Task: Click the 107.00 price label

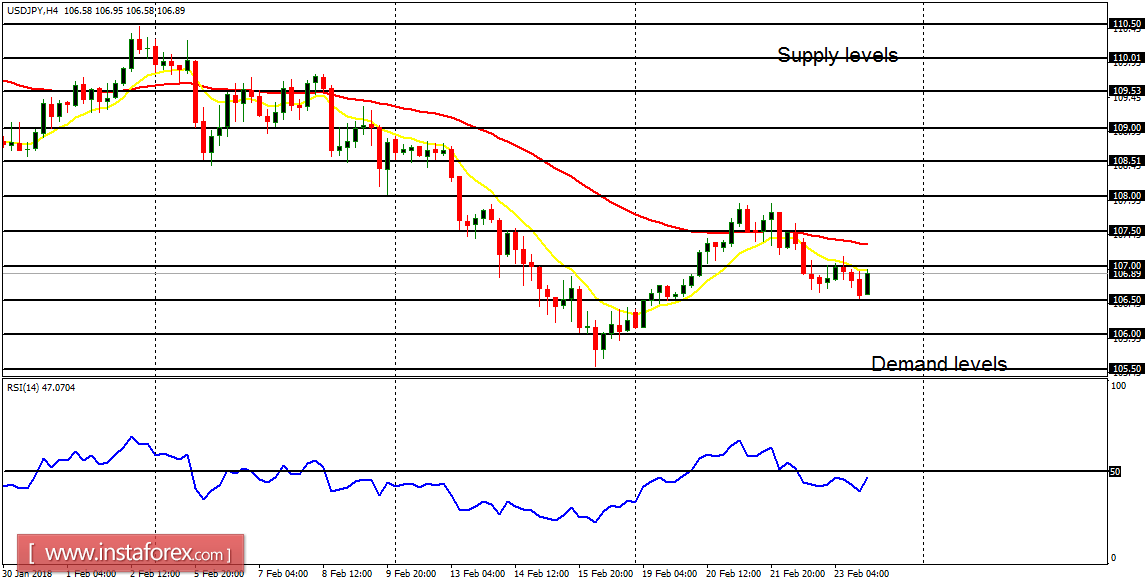Action: 1127,265
